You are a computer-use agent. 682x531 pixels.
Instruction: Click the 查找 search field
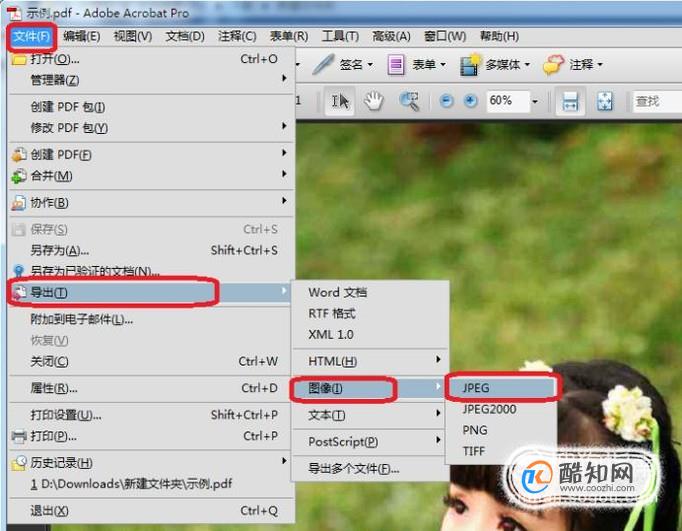(656, 102)
